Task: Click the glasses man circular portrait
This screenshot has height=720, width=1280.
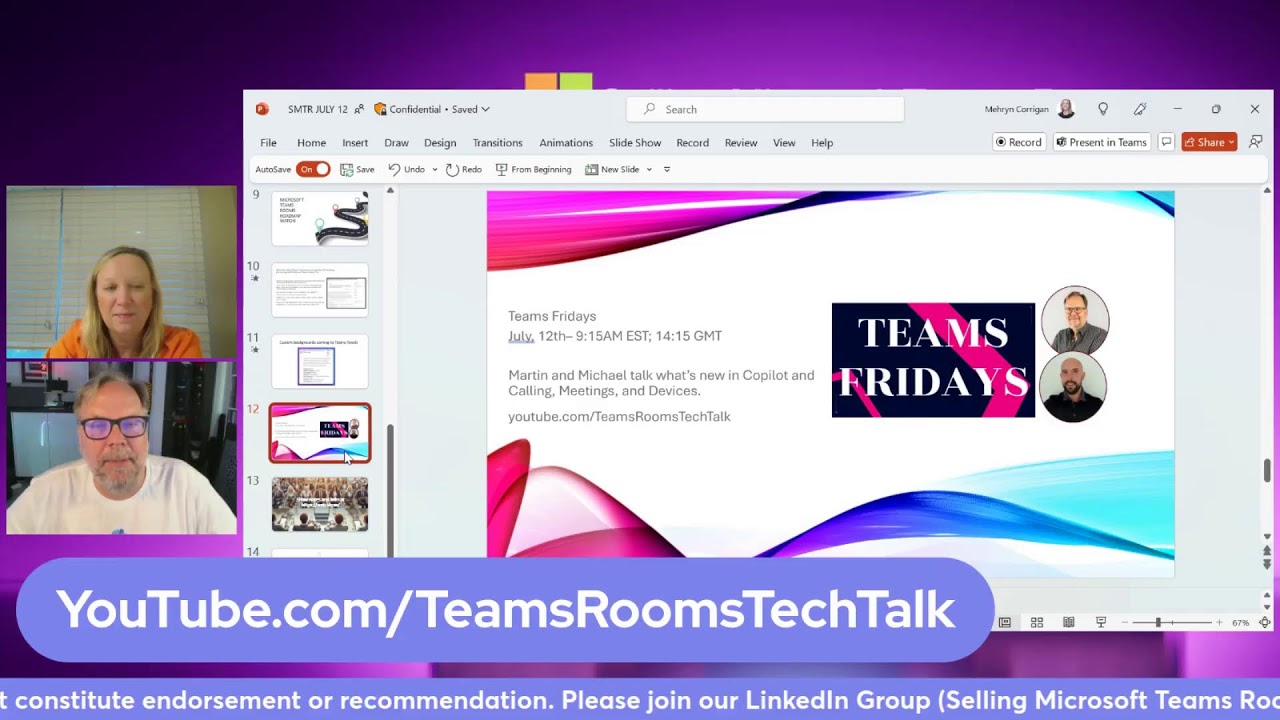Action: 1075,320
